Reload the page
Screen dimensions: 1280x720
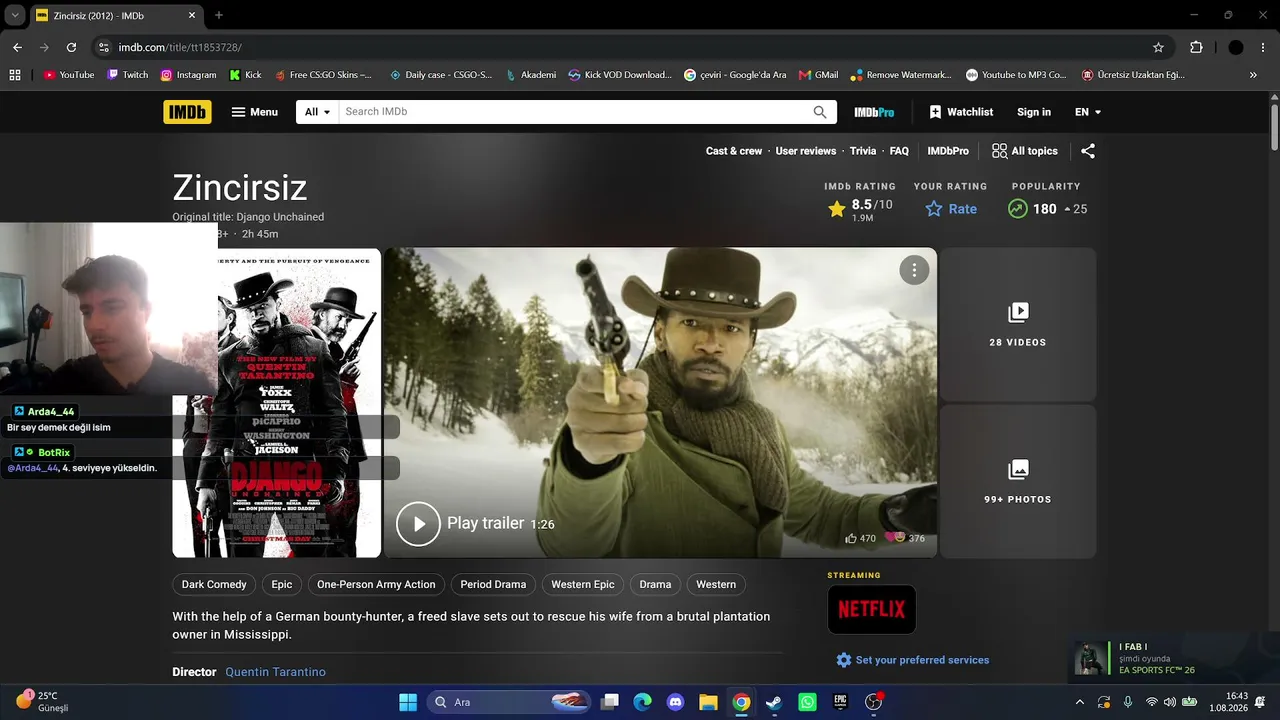tap(71, 47)
